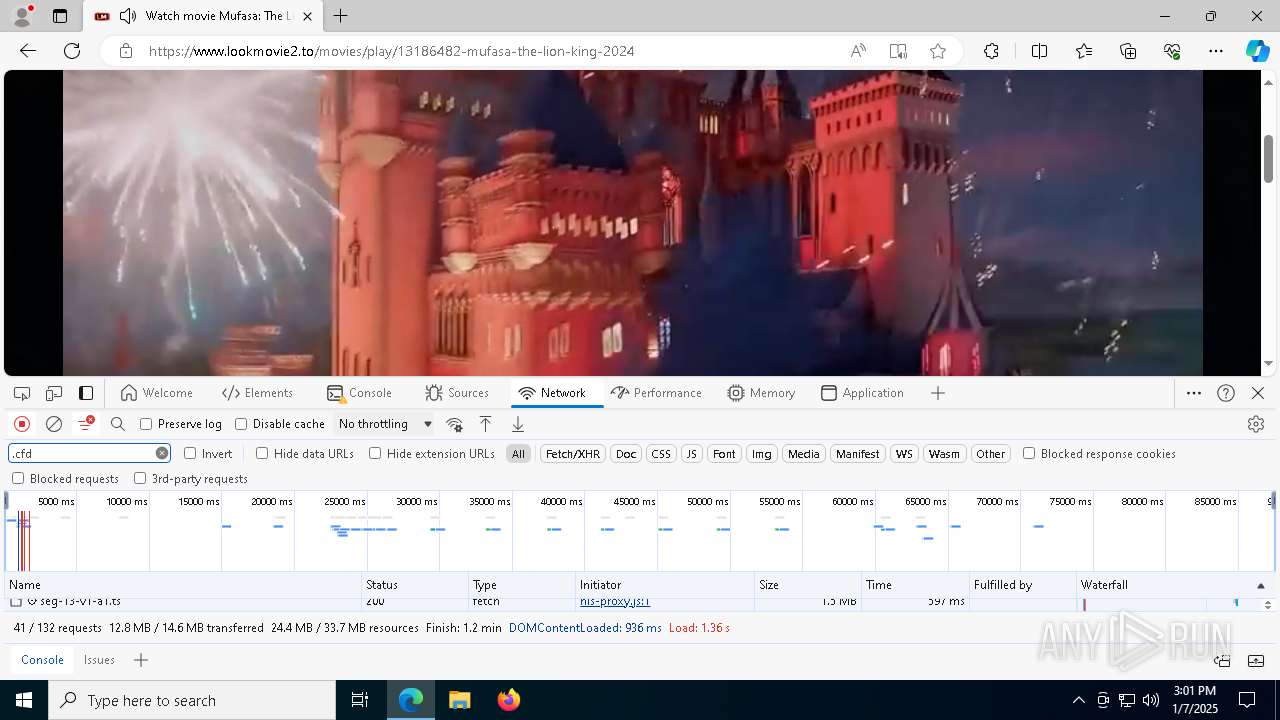
Task: Toggle device emulation mode
Action: point(54,393)
